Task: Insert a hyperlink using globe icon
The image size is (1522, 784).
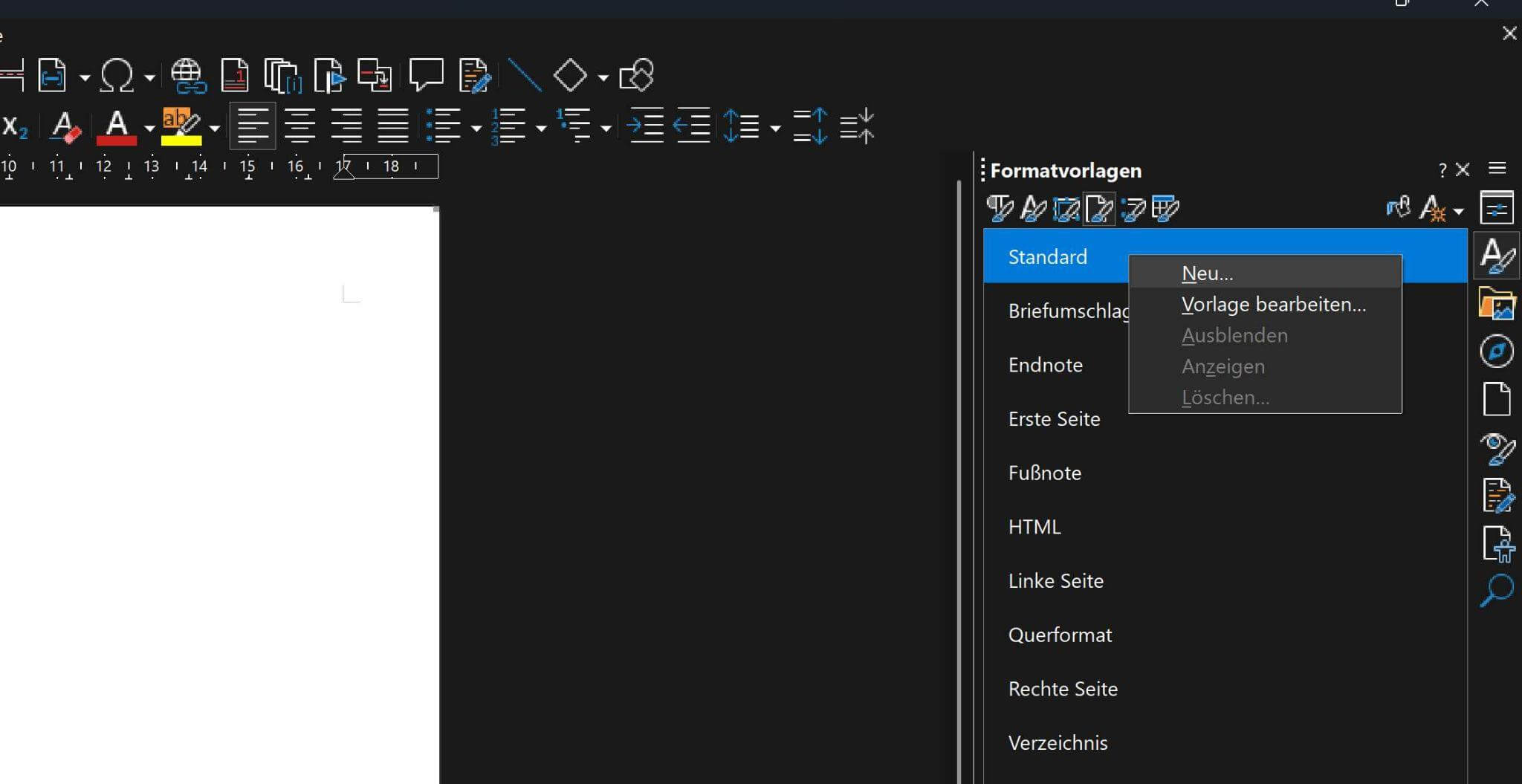Action: 187,76
